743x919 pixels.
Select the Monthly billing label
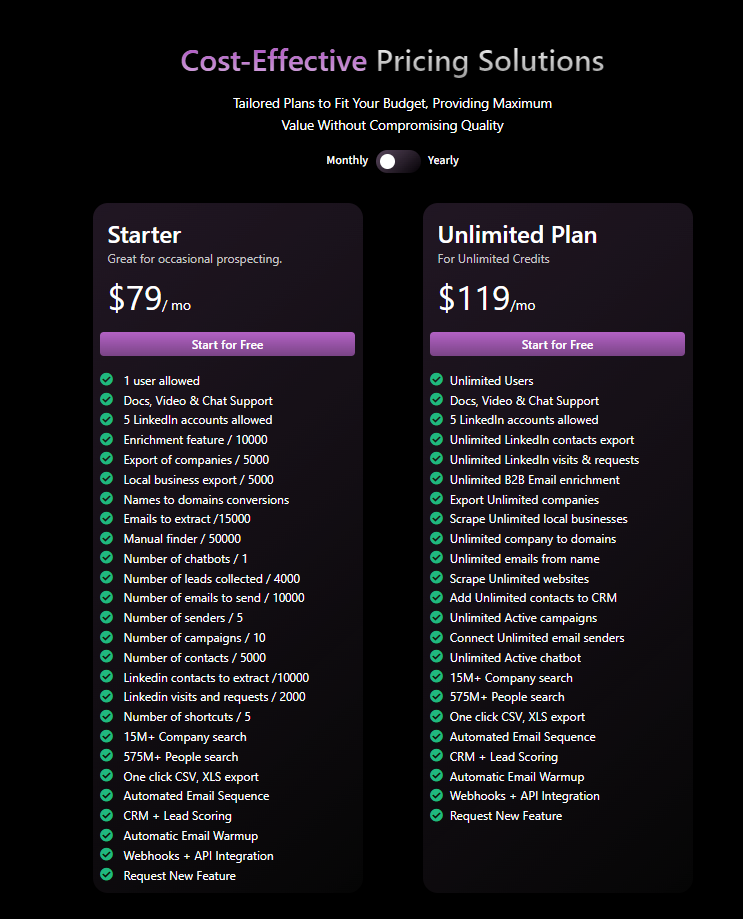347,161
